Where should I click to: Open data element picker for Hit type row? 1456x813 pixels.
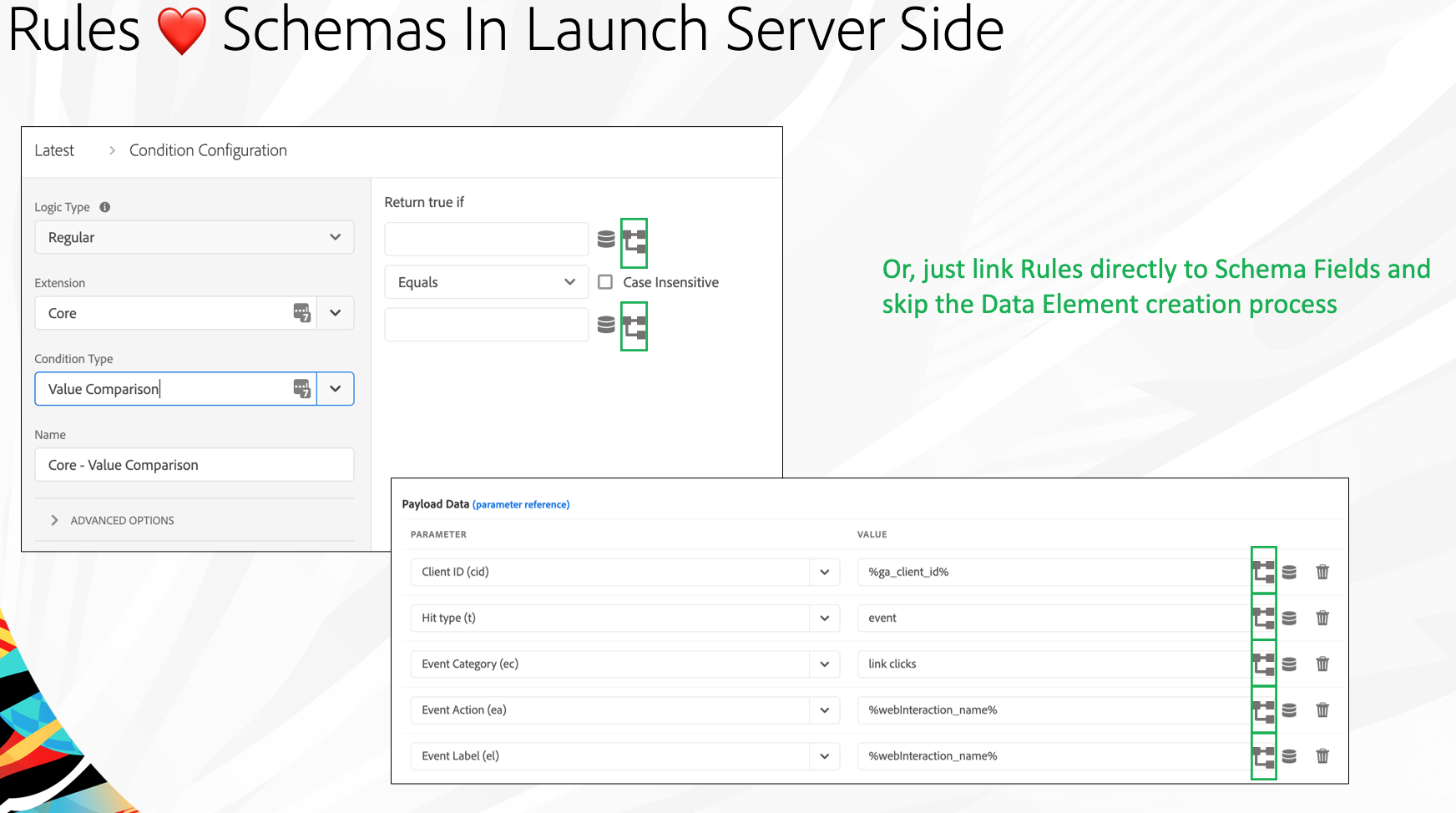(1289, 618)
